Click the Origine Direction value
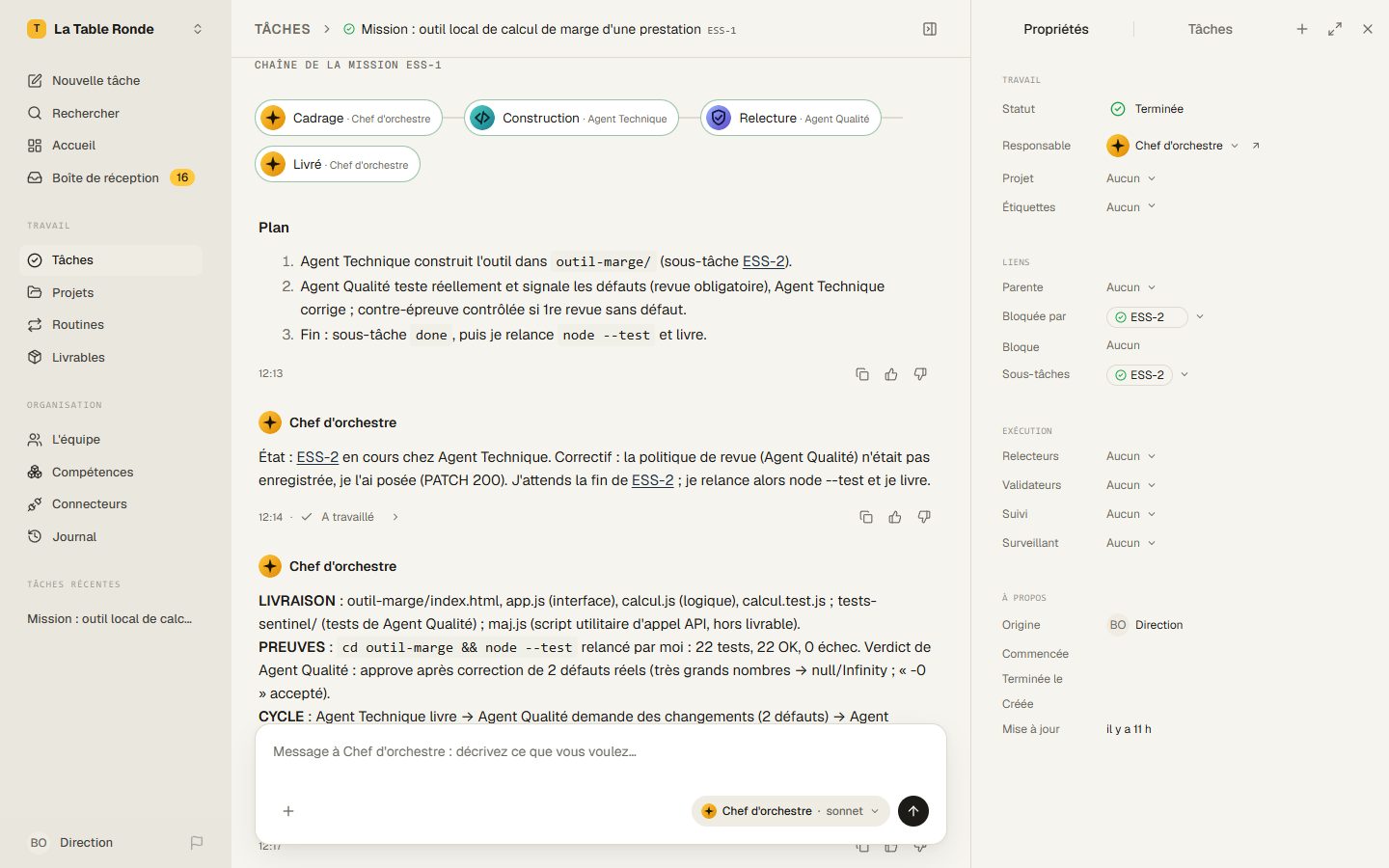Screen dimensions: 1389x868 tap(1146, 625)
